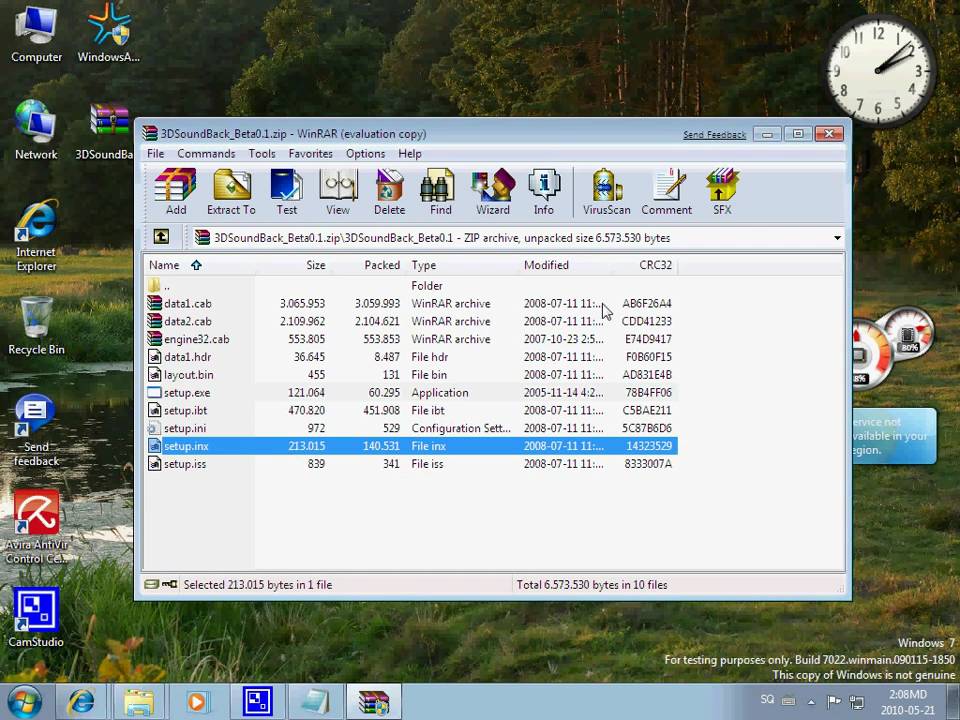Click the SQ language indicator
The width and height of the screenshot is (960, 720).
[767, 699]
